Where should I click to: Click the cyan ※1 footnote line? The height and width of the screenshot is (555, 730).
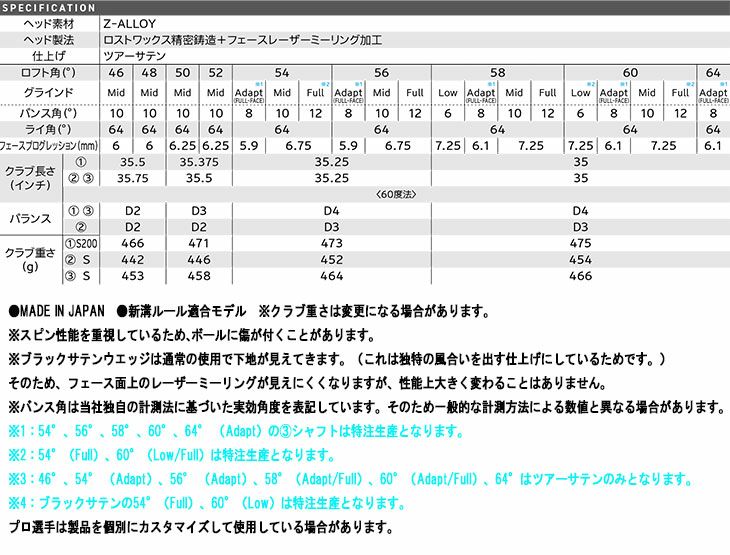pyautogui.click(x=236, y=432)
